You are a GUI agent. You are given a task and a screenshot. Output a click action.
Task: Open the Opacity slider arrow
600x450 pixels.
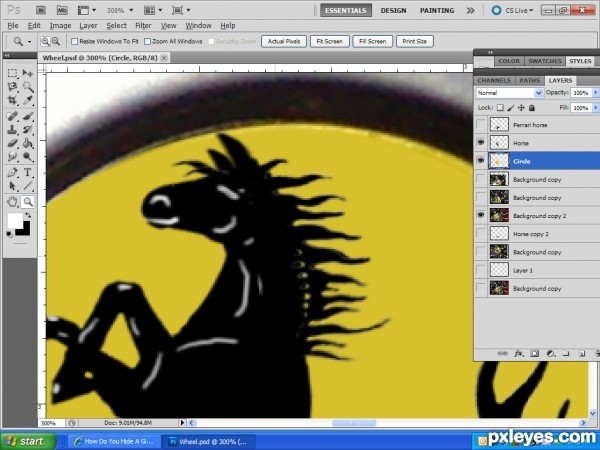pos(595,93)
